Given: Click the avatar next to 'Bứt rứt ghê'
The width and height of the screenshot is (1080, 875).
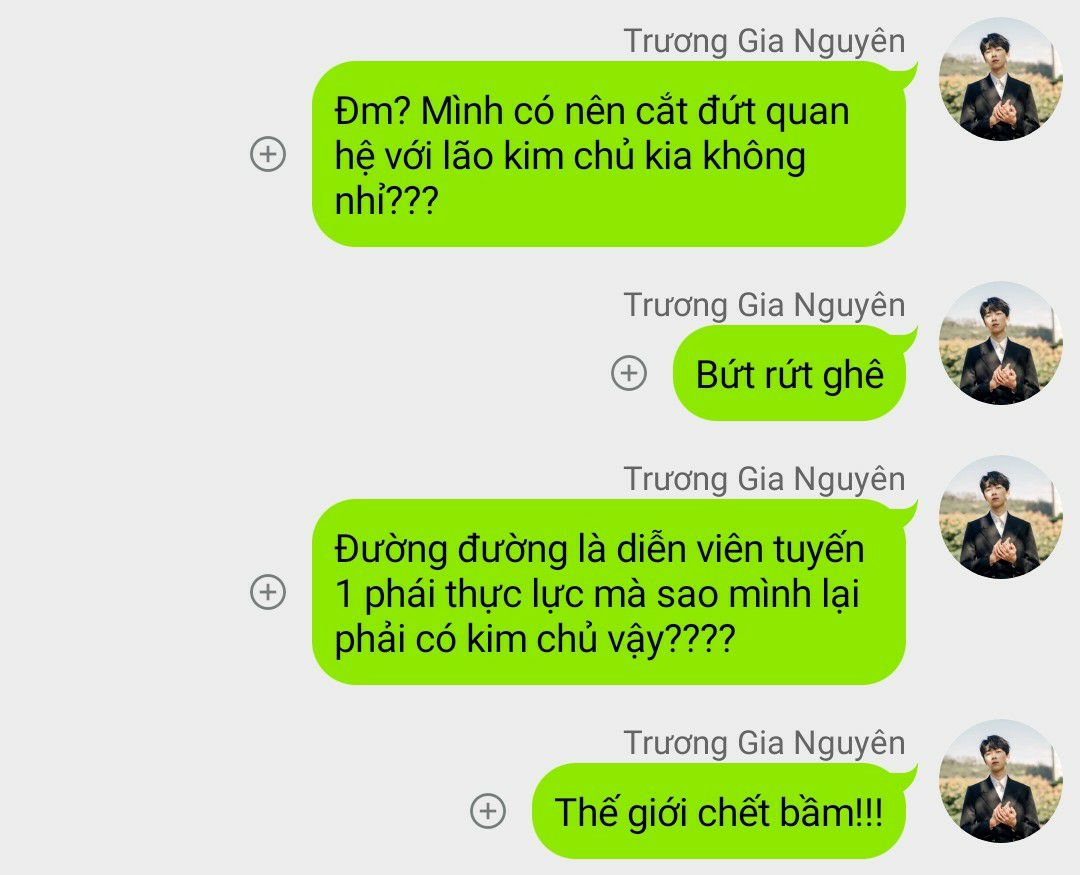Looking at the screenshot, I should tap(1001, 343).
